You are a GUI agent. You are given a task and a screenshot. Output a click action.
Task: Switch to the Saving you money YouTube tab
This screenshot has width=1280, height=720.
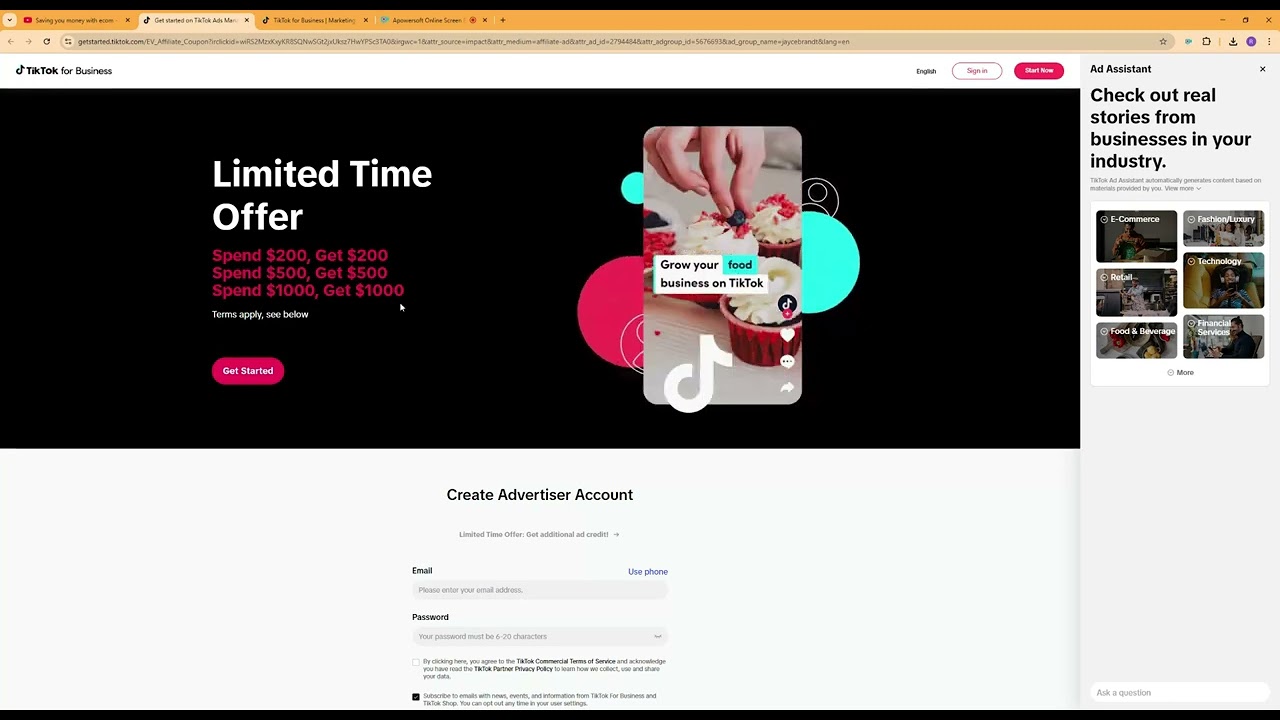point(75,20)
